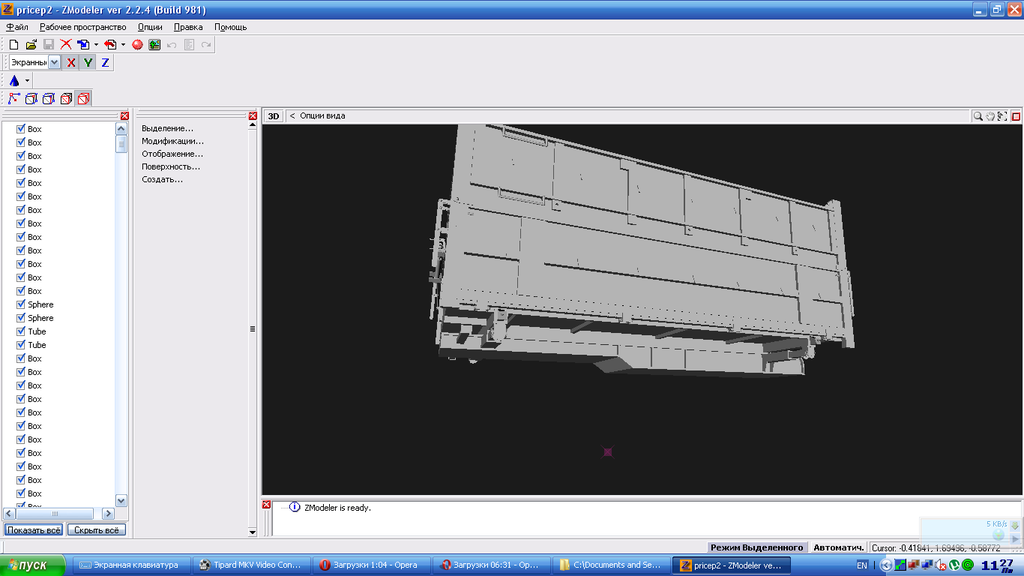Toggle the topmost Box checkbox

click(20, 129)
